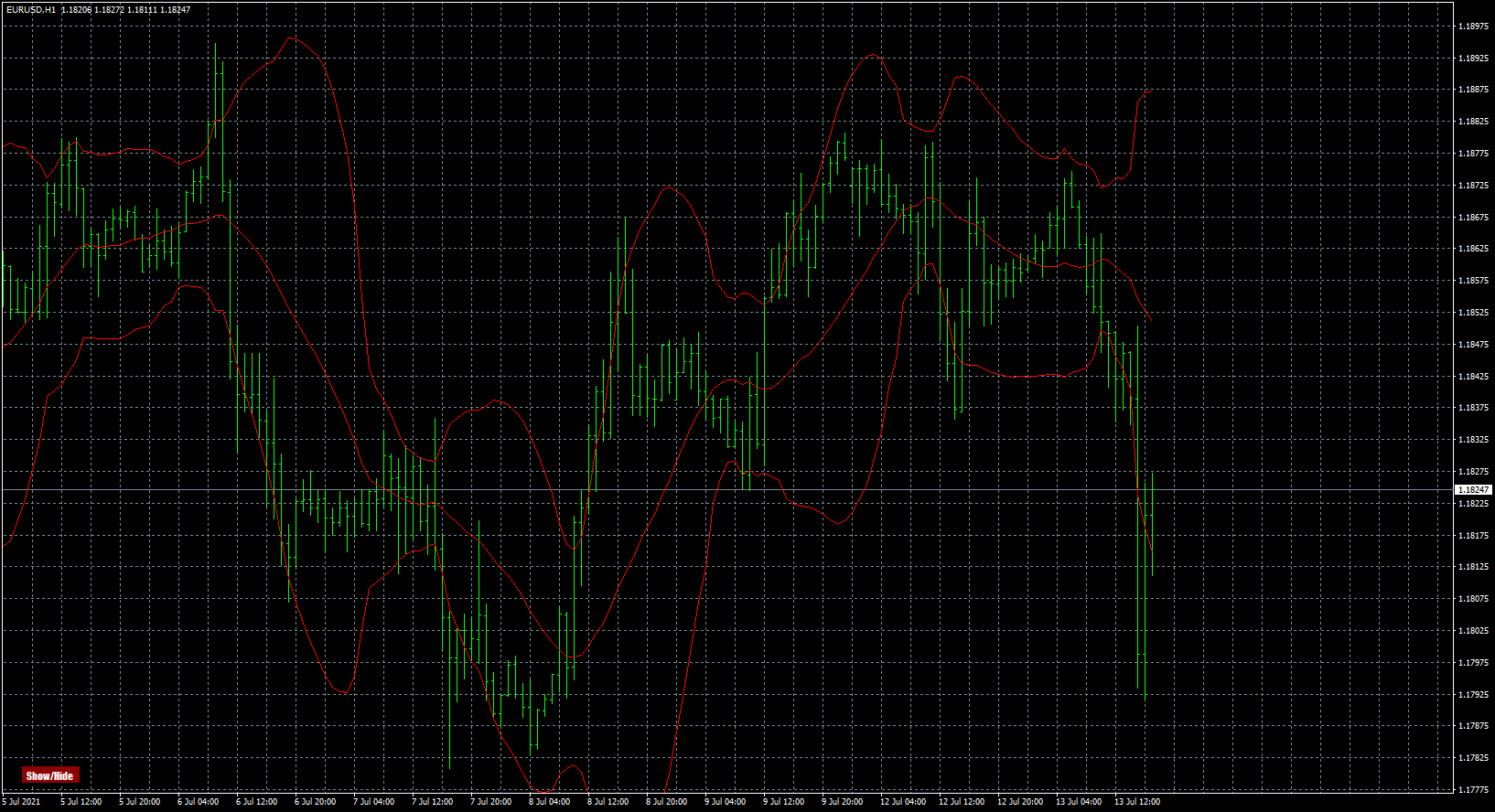This screenshot has height=812, width=1495.
Task: Select the 8 Jul 12:00 time label
Action: coord(608,802)
